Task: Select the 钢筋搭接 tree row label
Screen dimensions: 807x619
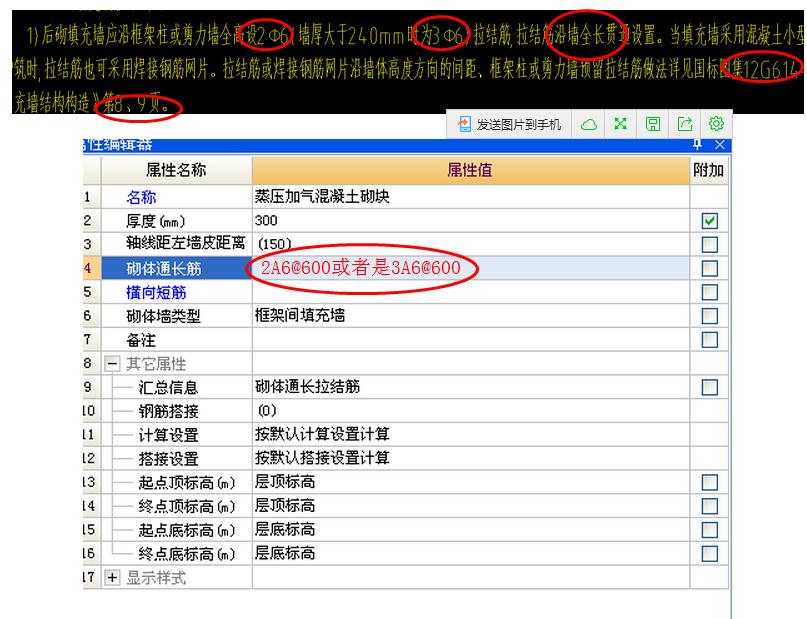Action: (168, 412)
